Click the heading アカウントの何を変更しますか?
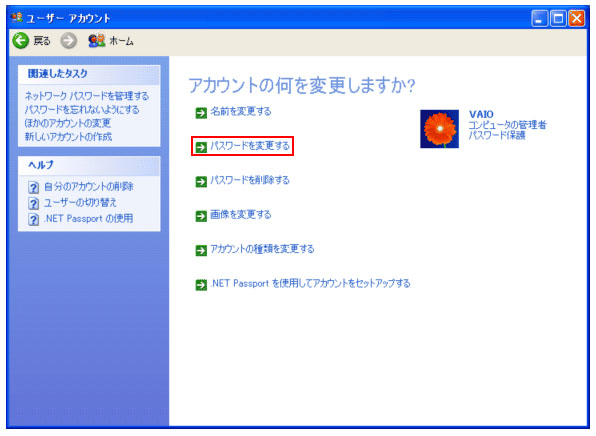Viewport: 596px width, 436px height. click(x=302, y=85)
